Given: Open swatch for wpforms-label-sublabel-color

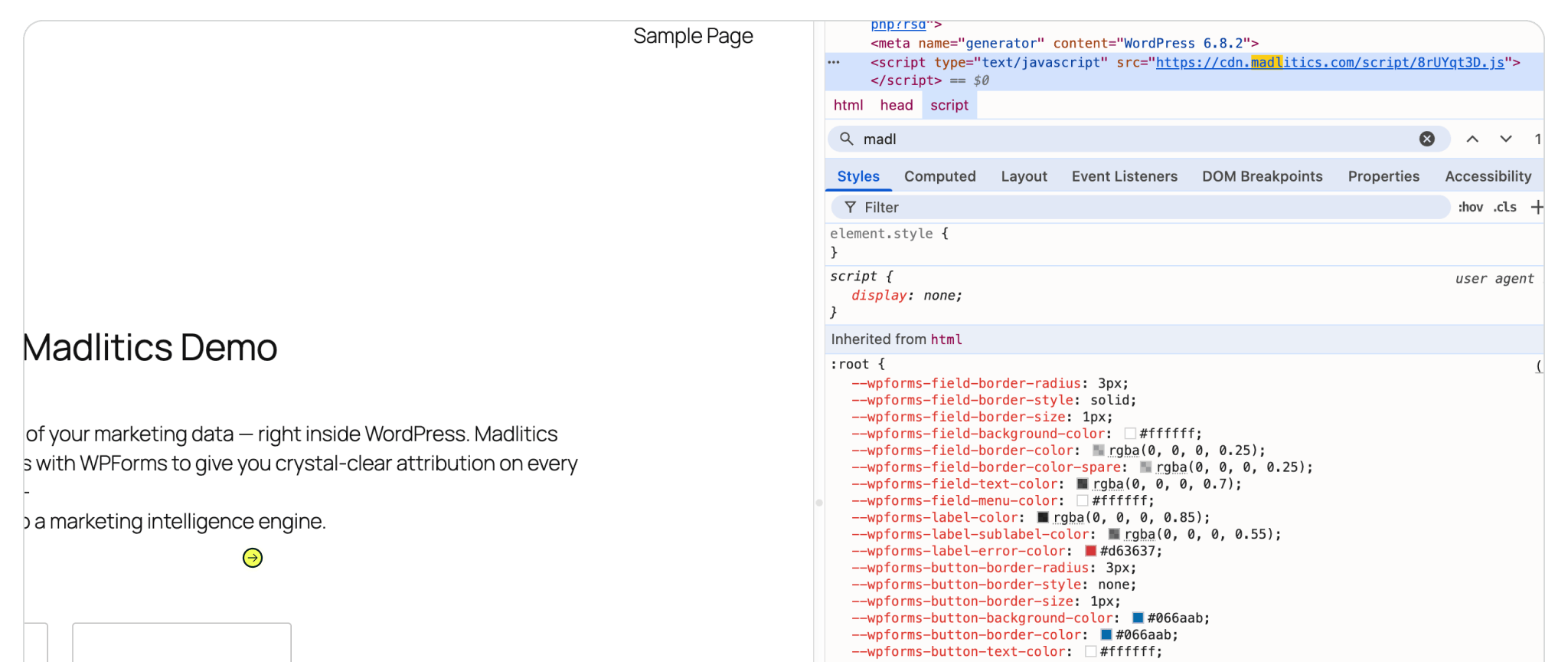Looking at the screenshot, I should click(1114, 535).
